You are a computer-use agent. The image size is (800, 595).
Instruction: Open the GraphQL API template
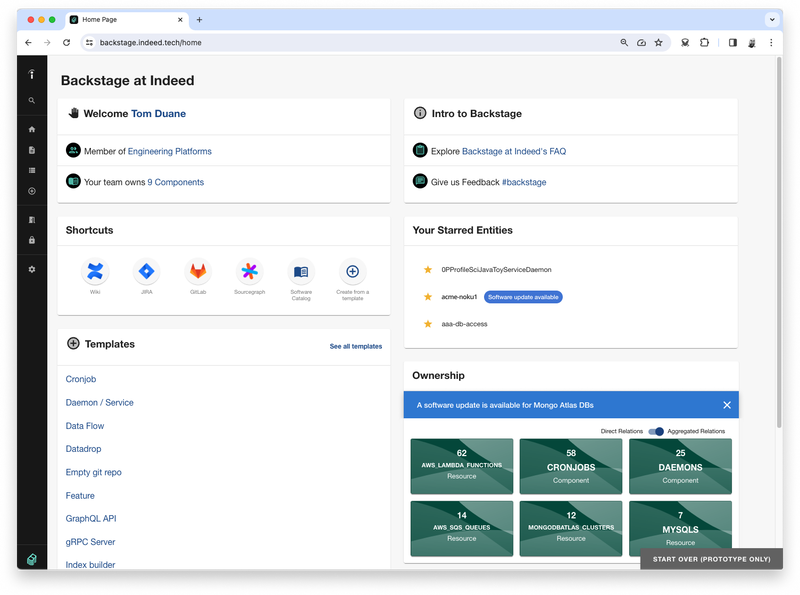[x=91, y=518]
